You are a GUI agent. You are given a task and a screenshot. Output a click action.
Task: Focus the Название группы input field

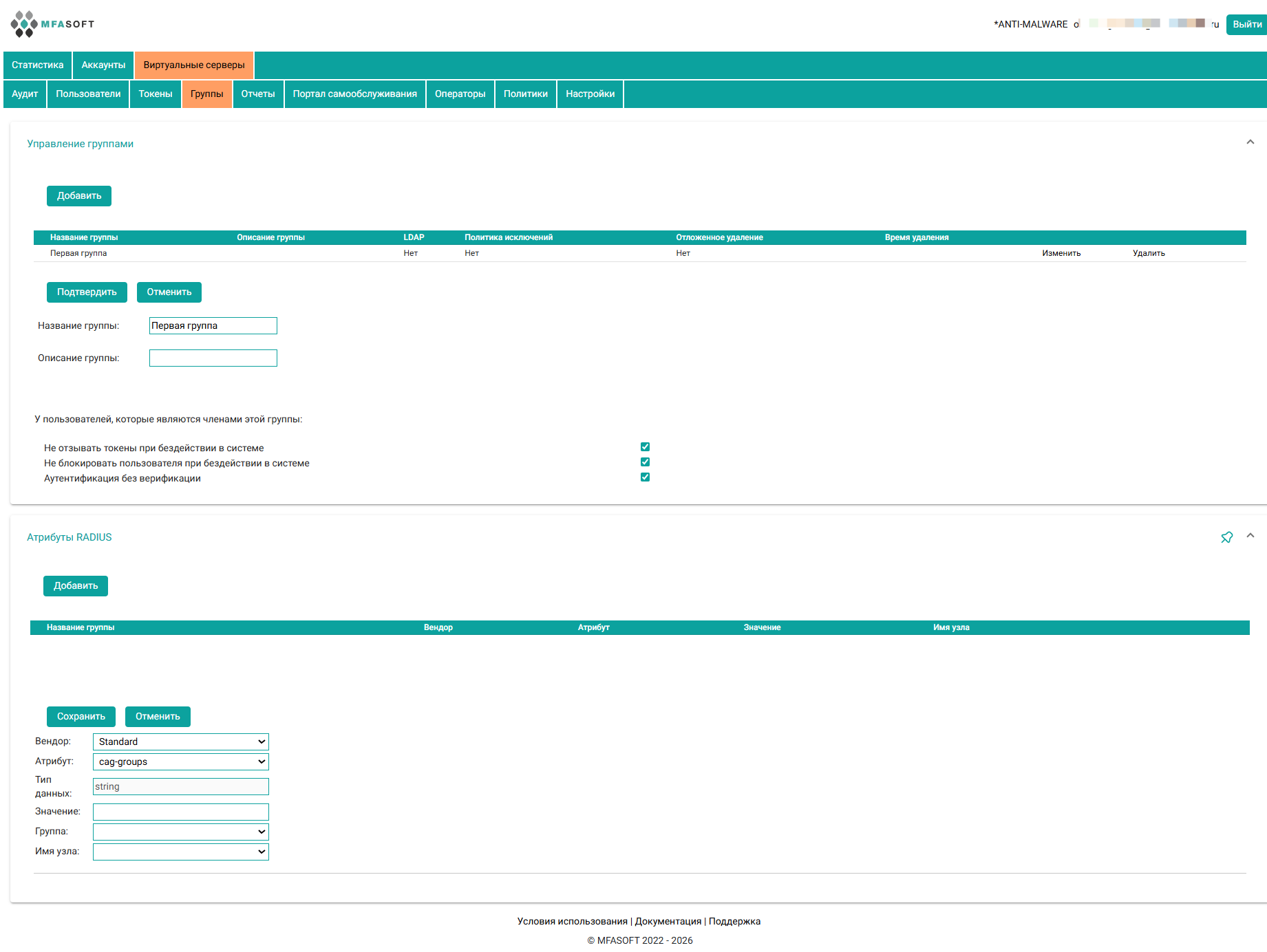tap(213, 326)
